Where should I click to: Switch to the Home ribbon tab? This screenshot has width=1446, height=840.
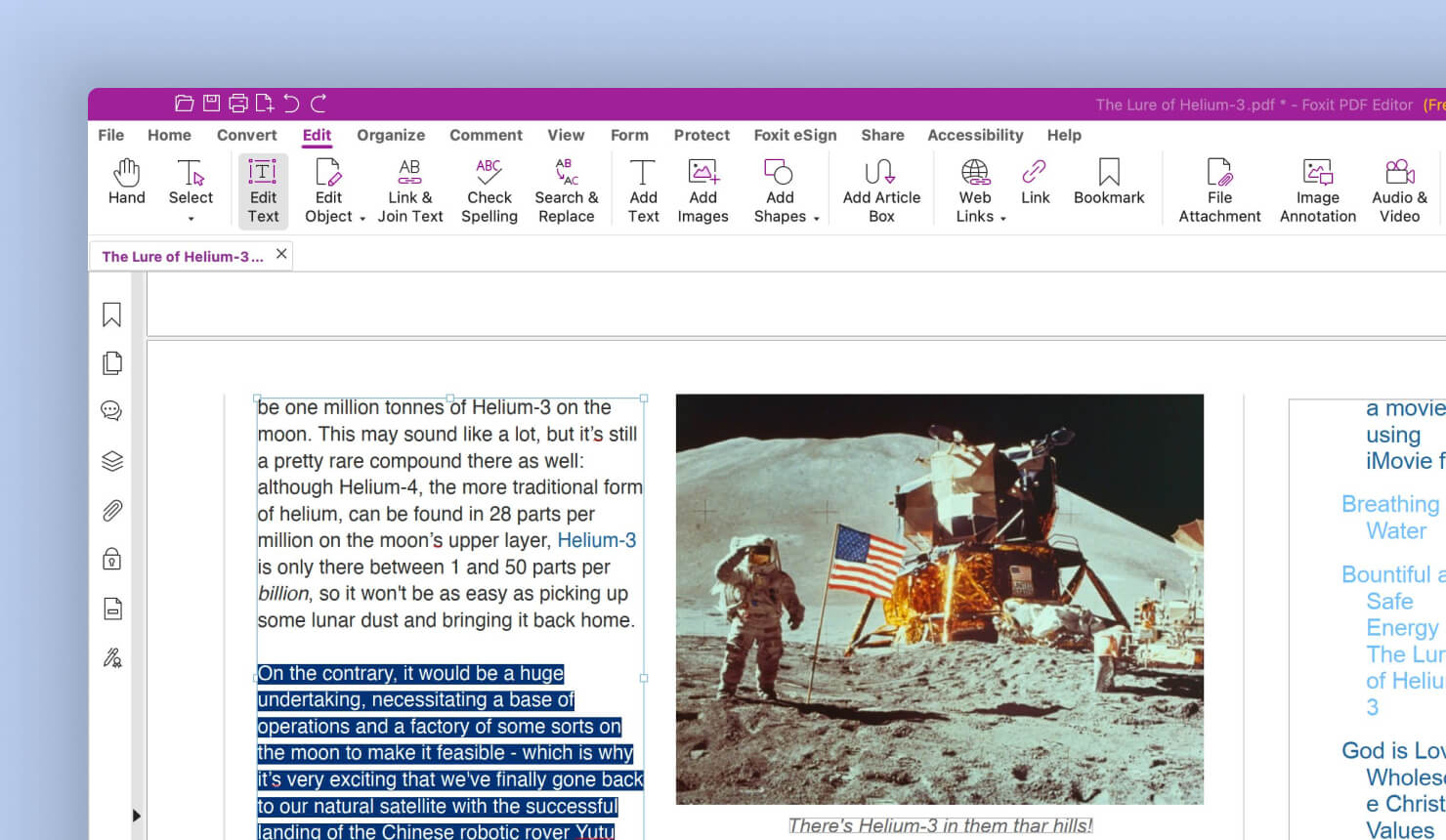(x=169, y=135)
